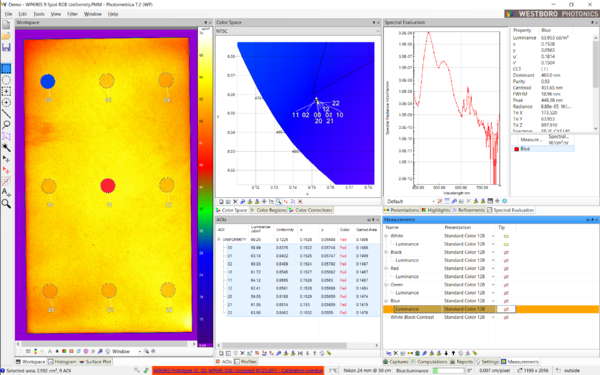600x375 pixels.
Task: Select the text annotation tool
Action: (6, 192)
